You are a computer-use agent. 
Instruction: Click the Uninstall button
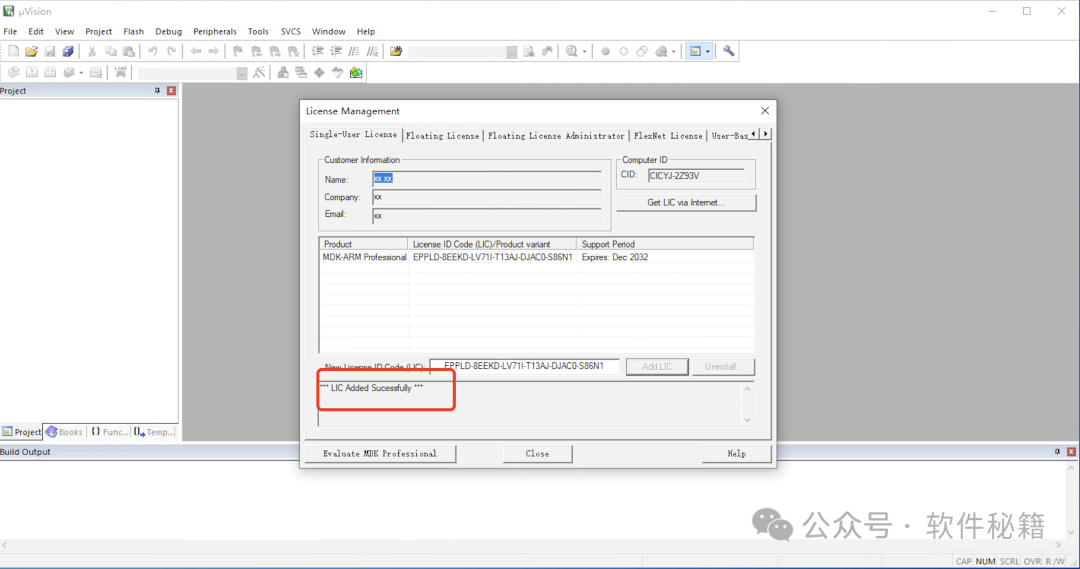(x=723, y=366)
